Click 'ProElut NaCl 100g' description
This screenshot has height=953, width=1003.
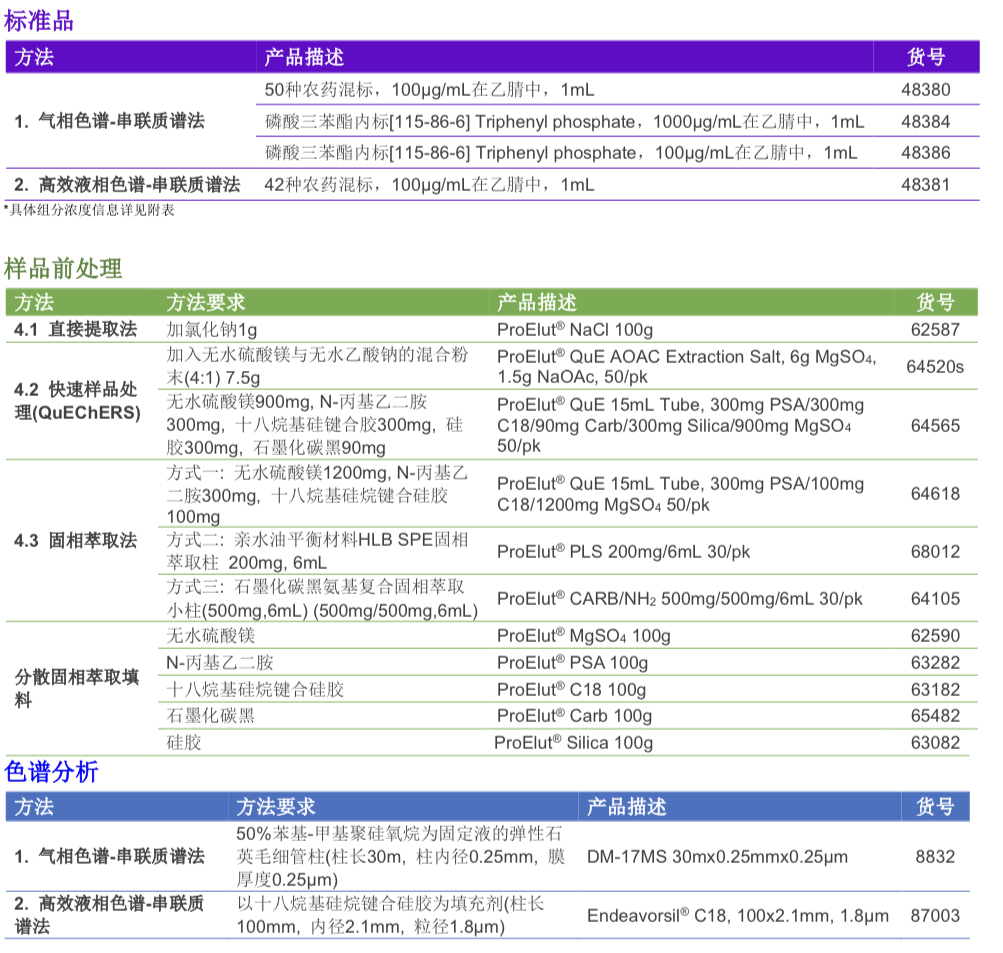pos(574,329)
